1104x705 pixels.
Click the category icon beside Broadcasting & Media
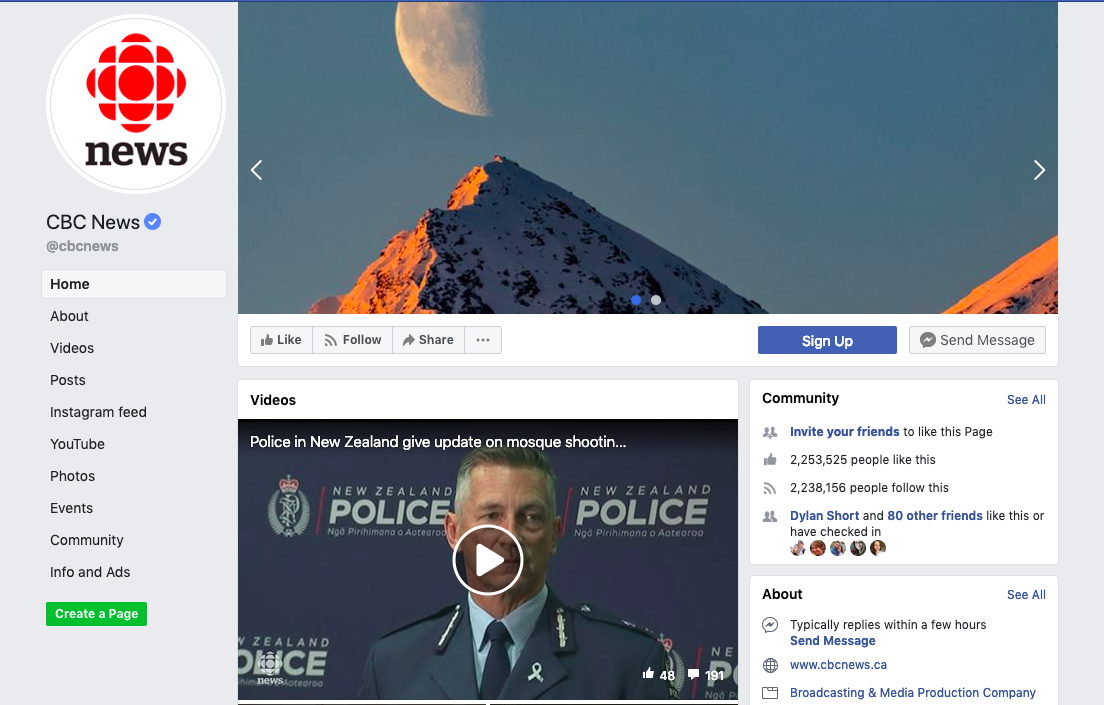(770, 693)
